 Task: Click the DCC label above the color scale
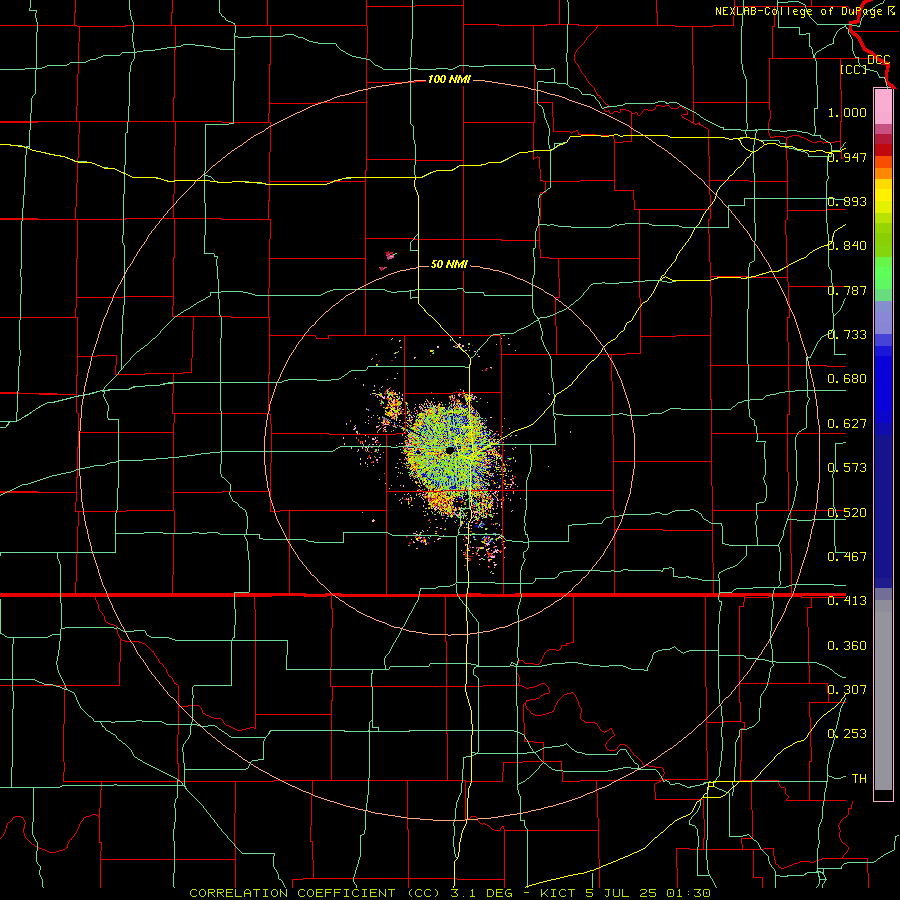click(x=878, y=60)
